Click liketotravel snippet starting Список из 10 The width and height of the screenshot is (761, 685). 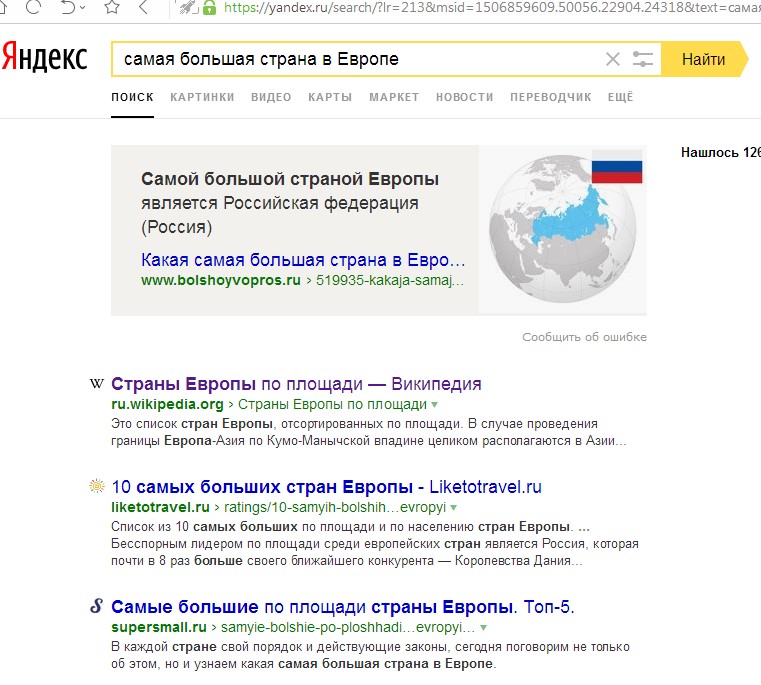(375, 544)
